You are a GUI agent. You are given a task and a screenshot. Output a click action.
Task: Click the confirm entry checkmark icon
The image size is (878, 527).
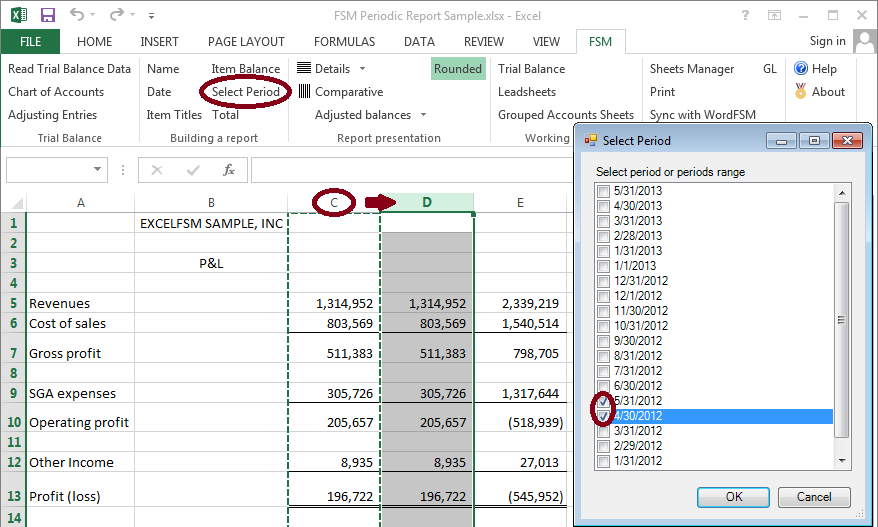tap(193, 170)
